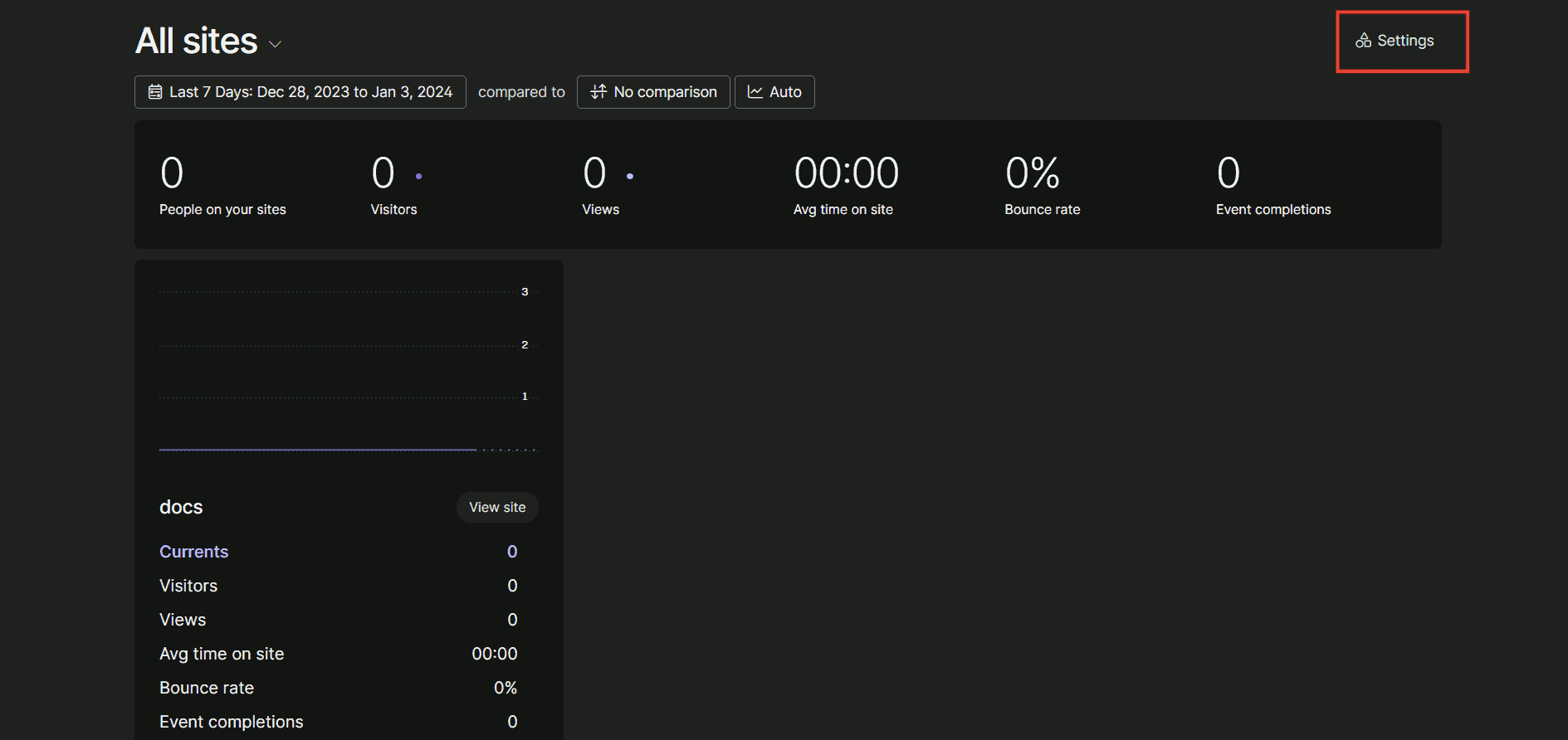
Task: Expand the All sites chevron dropdown
Action: click(x=275, y=44)
